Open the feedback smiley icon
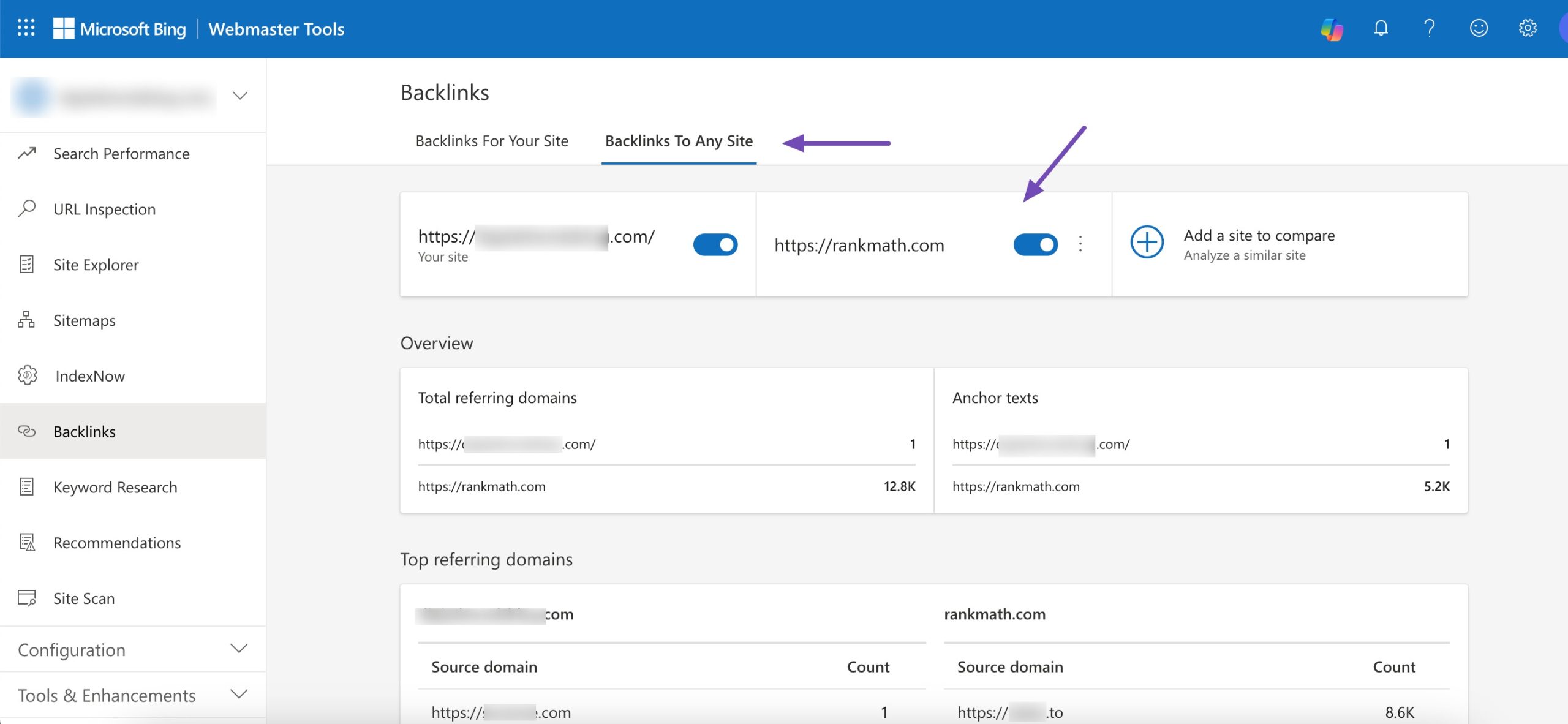The height and width of the screenshot is (724, 1568). pos(1479,28)
